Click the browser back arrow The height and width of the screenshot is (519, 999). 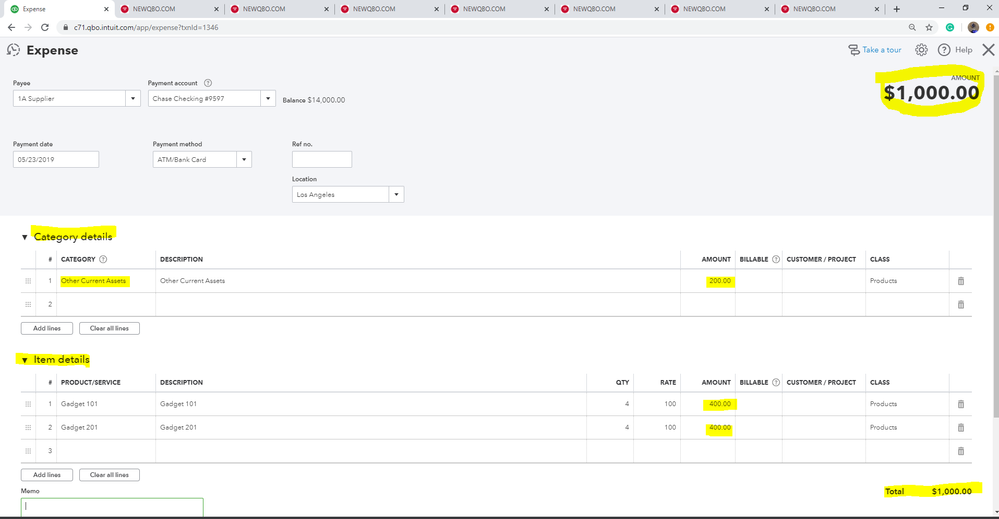tap(11, 27)
